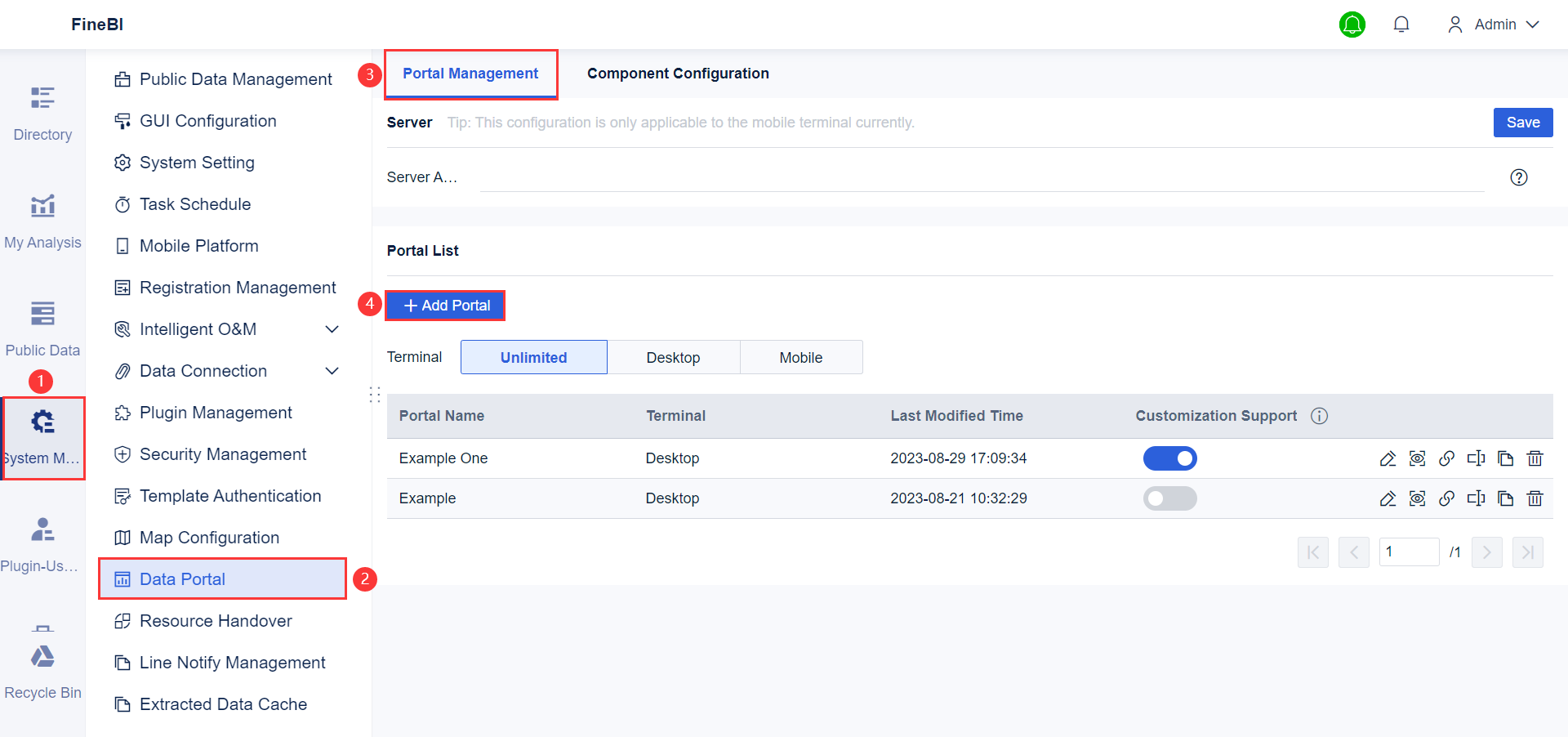Viewport: 1568px width, 737px height.
Task: Expand the Intelligent O&M menu
Action: (x=226, y=329)
